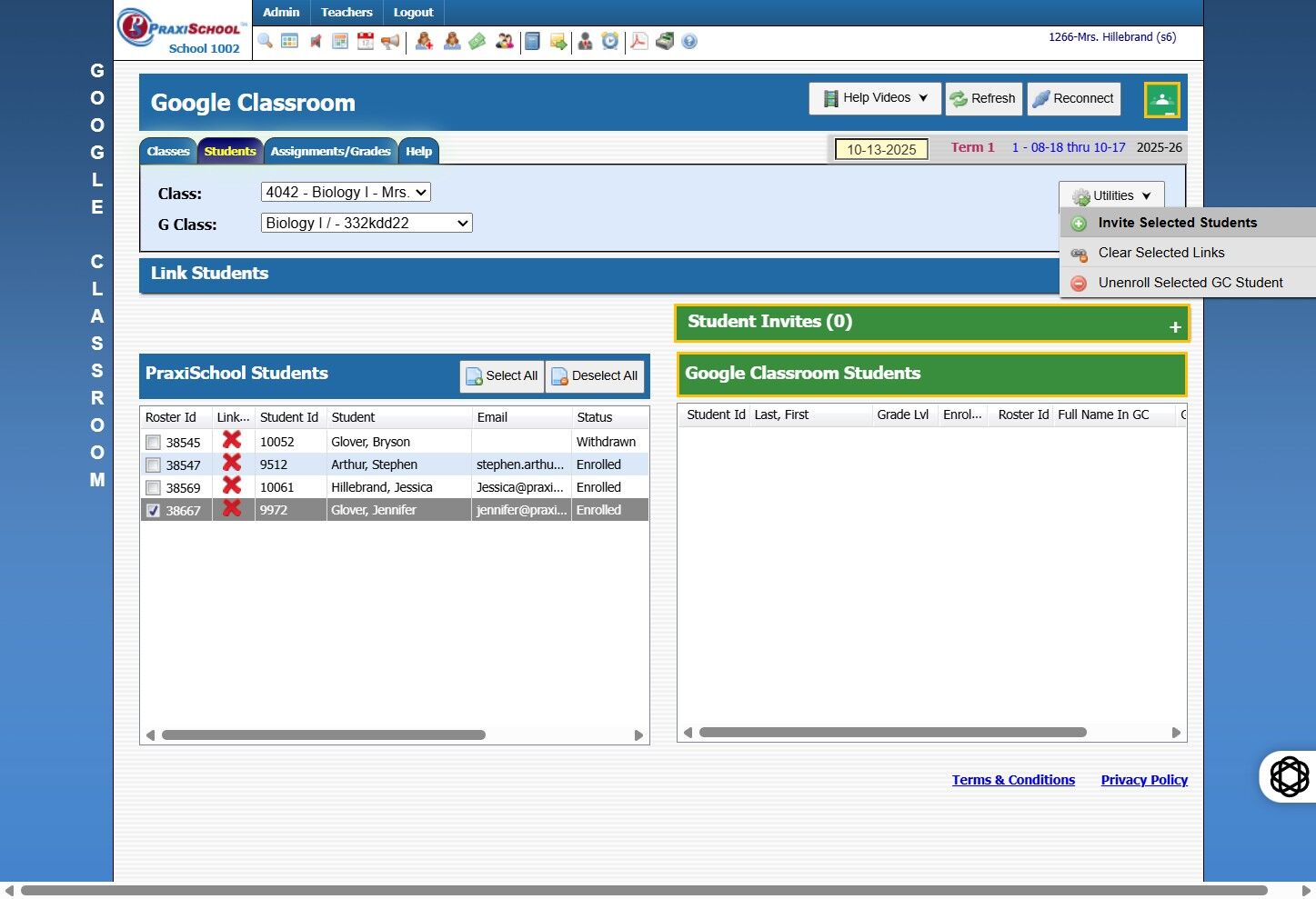
Task: Click the muted speaker toolbar icon
Action: click(316, 41)
